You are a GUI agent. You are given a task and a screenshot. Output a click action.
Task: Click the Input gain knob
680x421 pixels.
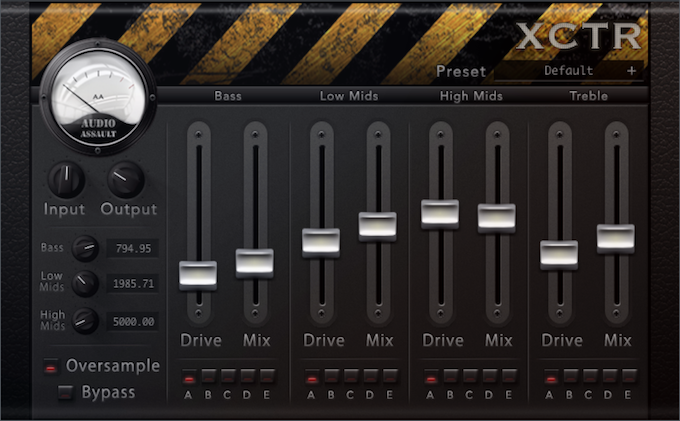[x=66, y=180]
